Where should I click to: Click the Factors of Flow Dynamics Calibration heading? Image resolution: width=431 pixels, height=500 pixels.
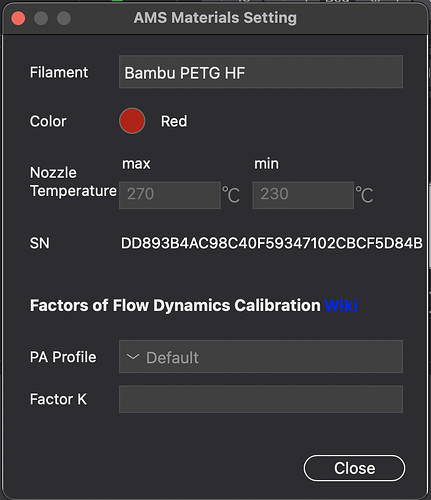click(x=175, y=305)
